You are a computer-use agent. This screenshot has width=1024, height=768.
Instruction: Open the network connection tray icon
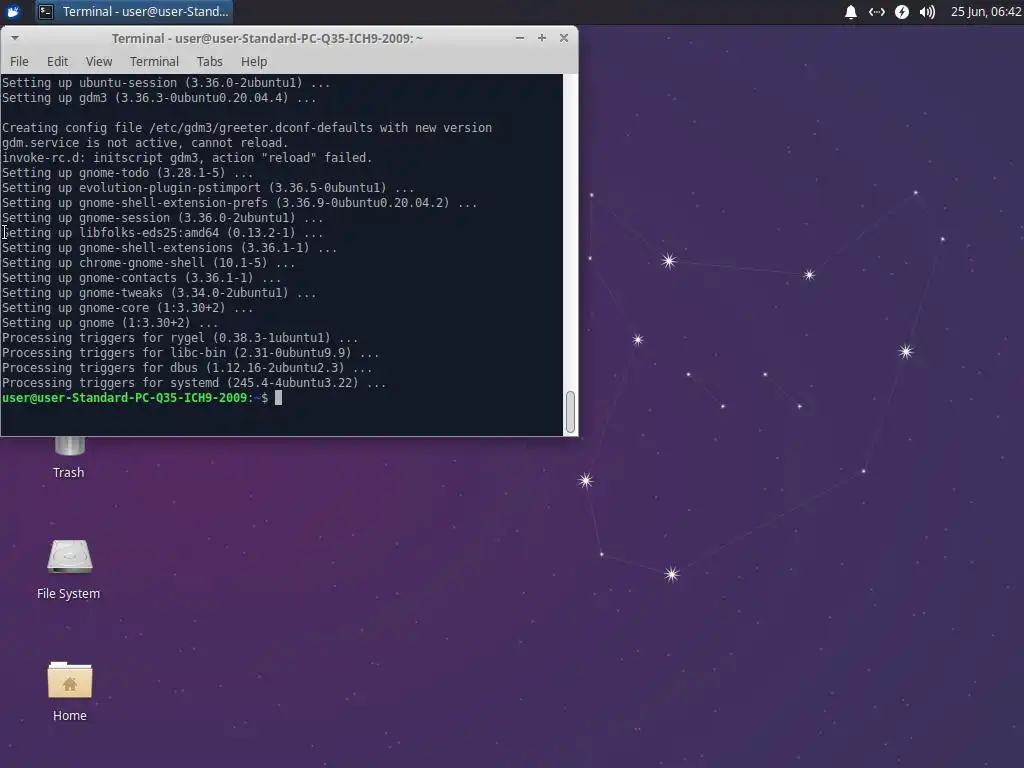coord(876,12)
